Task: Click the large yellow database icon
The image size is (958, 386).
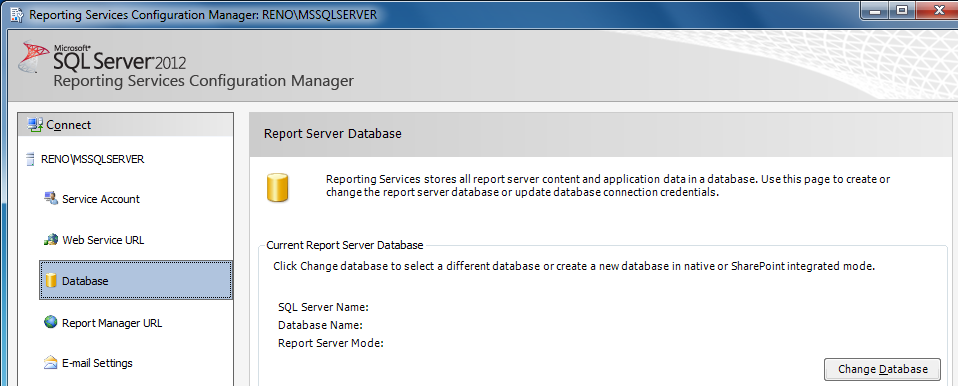Action: click(277, 188)
